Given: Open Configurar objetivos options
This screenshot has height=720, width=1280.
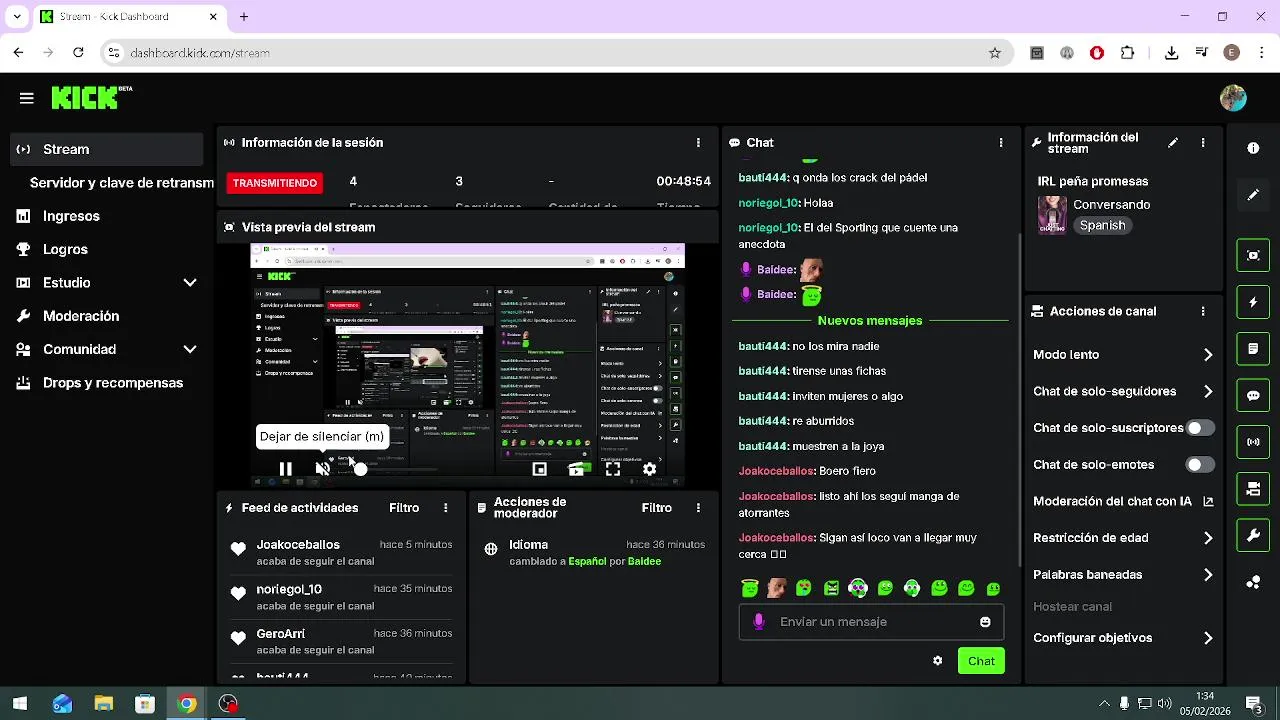Looking at the screenshot, I should point(1122,638).
